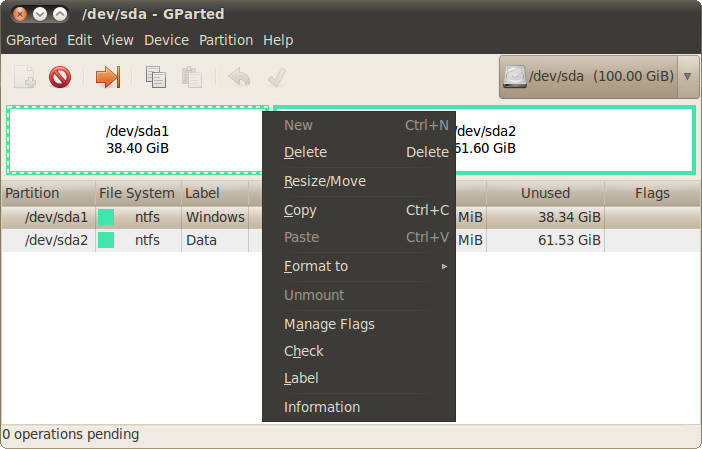
Task: Click the New partition toolbar icon
Action: tap(25, 77)
